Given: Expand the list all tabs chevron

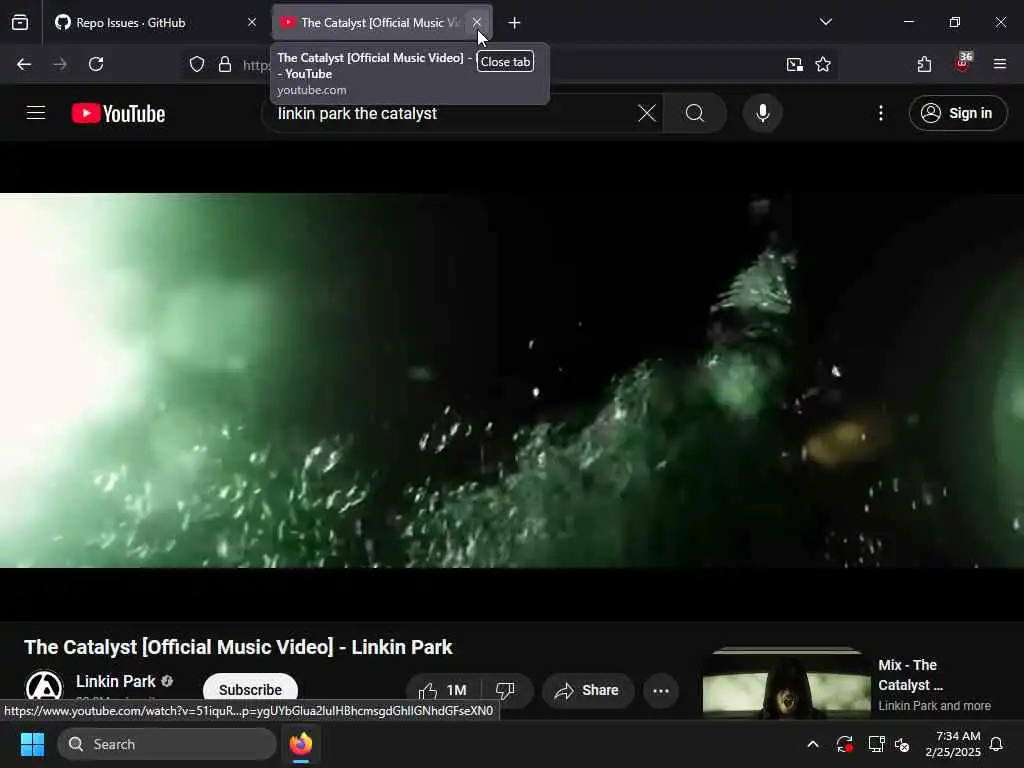Looking at the screenshot, I should pyautogui.click(x=826, y=22).
